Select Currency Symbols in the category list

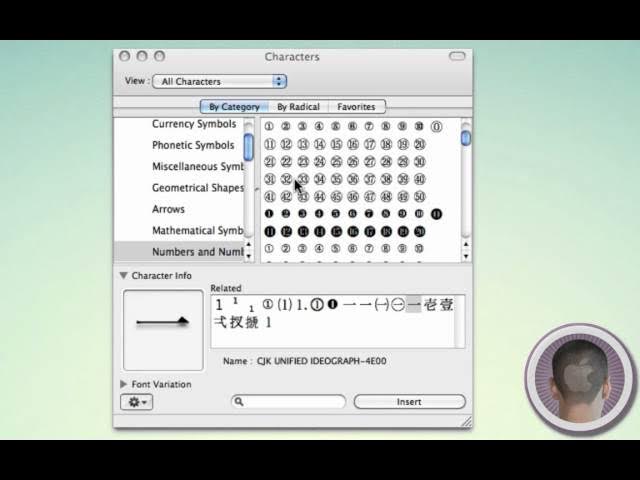(x=194, y=124)
